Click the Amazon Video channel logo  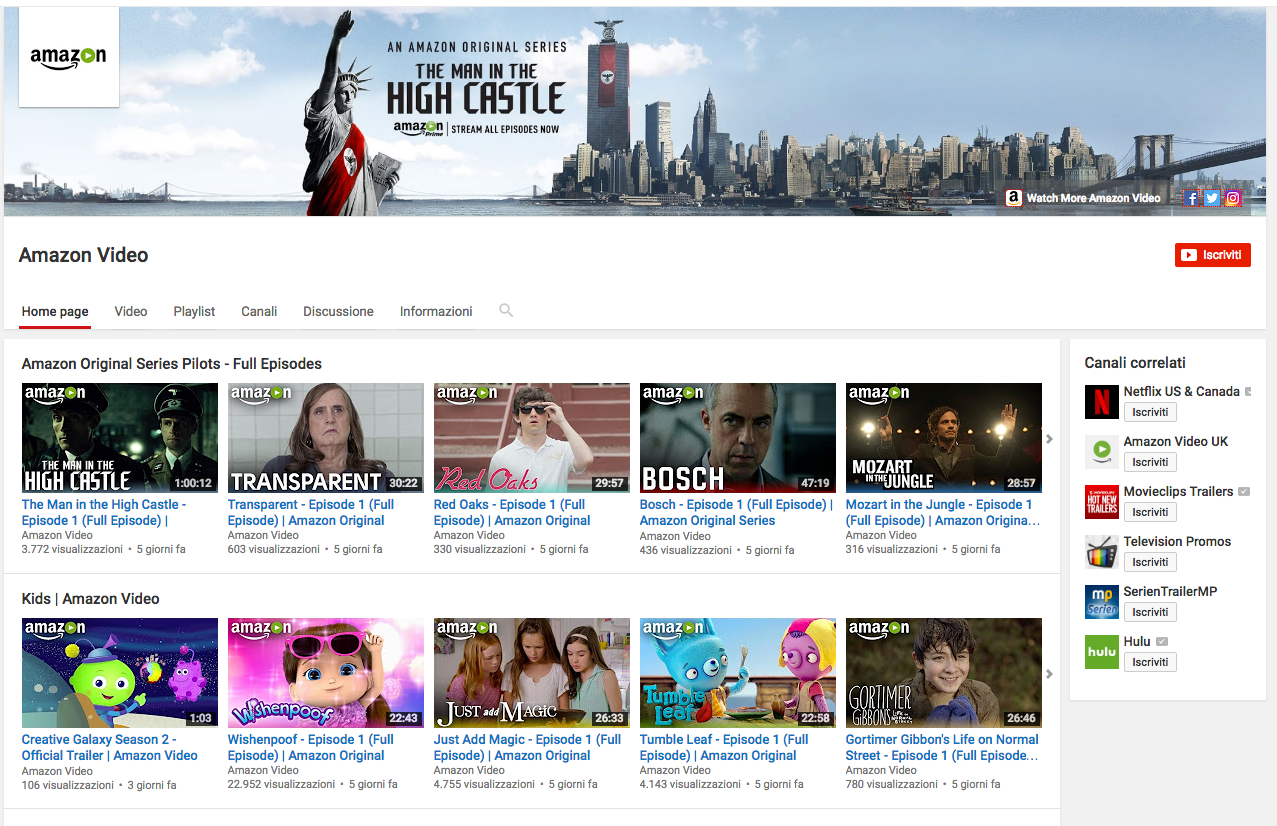point(68,57)
